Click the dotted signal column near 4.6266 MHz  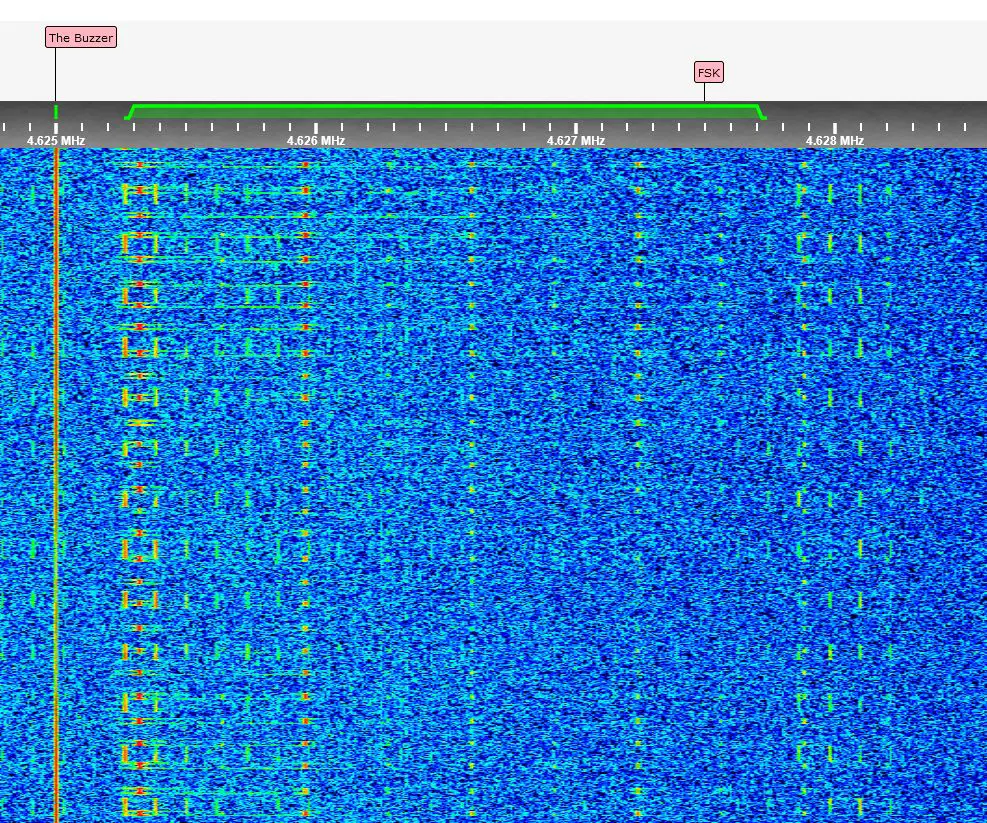[471, 450]
